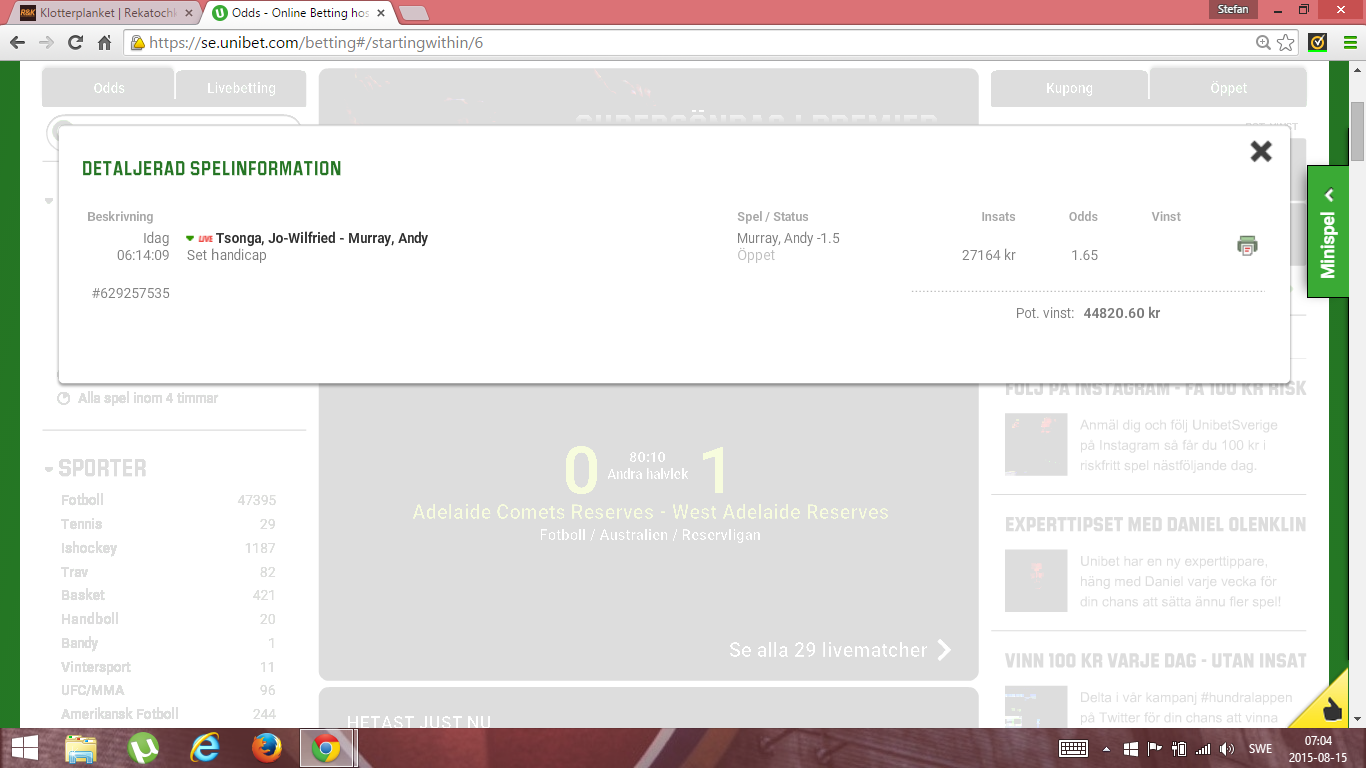
Task: Open Tsonga, Jo-Wilfried - Murray, Andy match
Action: coord(322,238)
